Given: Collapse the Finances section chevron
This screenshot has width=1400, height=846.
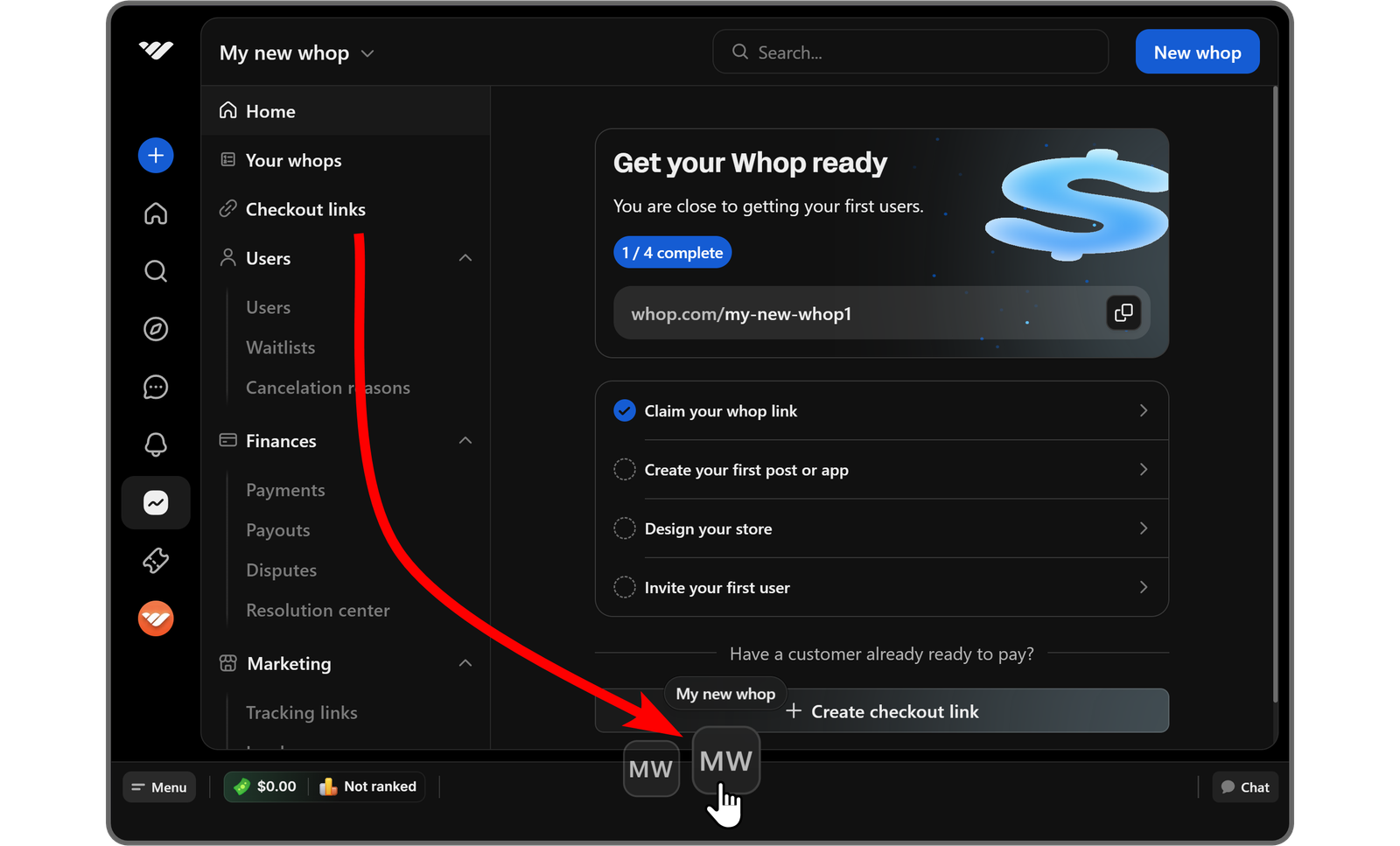Looking at the screenshot, I should [x=465, y=440].
